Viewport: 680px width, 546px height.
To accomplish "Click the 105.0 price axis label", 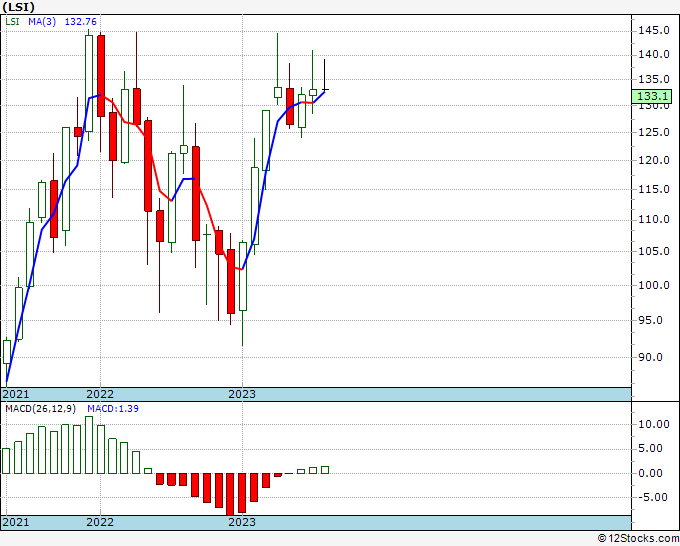I will [x=654, y=251].
